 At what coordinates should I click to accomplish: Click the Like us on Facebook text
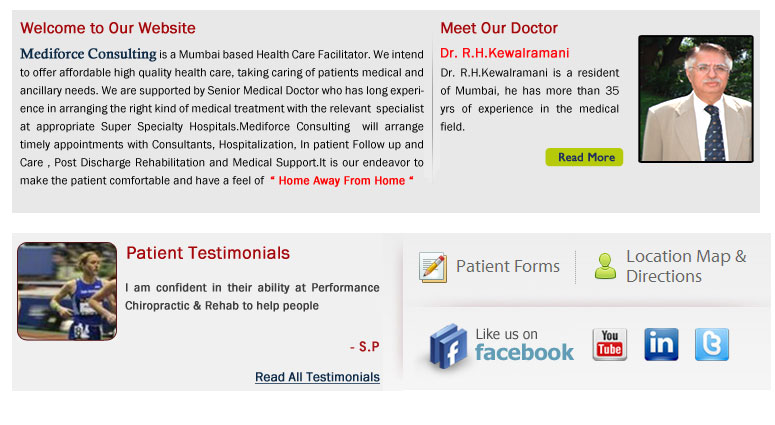coord(524,344)
